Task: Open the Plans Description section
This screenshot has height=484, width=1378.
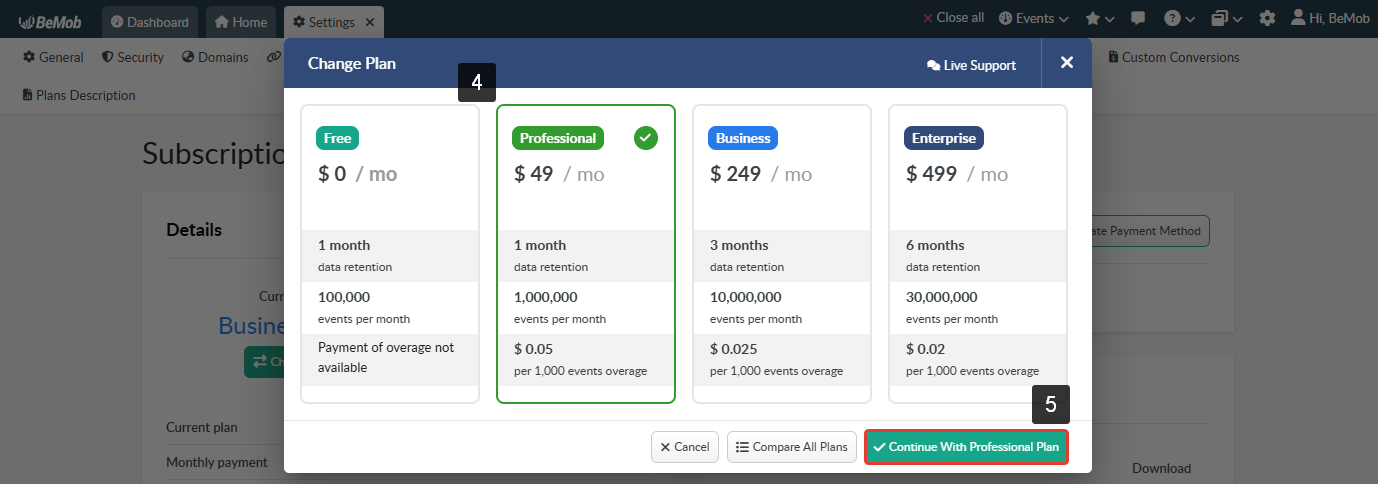Action: (79, 95)
